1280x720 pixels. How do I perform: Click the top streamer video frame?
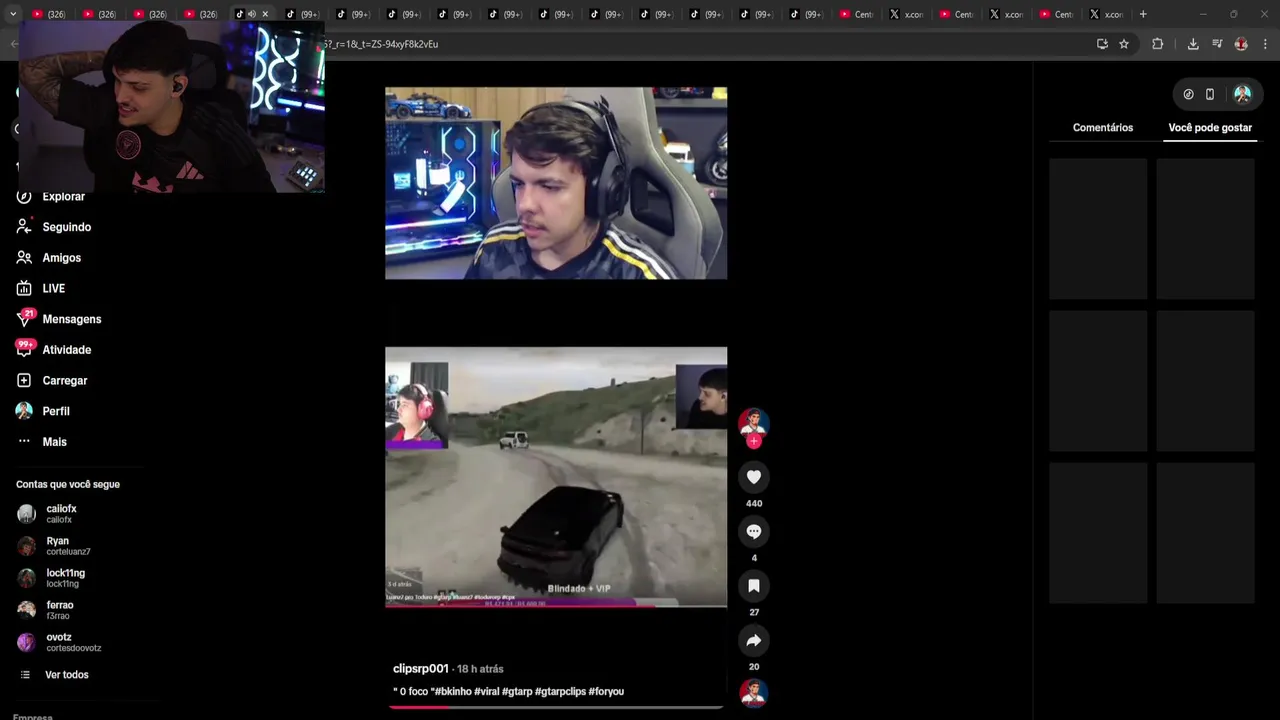click(x=556, y=183)
